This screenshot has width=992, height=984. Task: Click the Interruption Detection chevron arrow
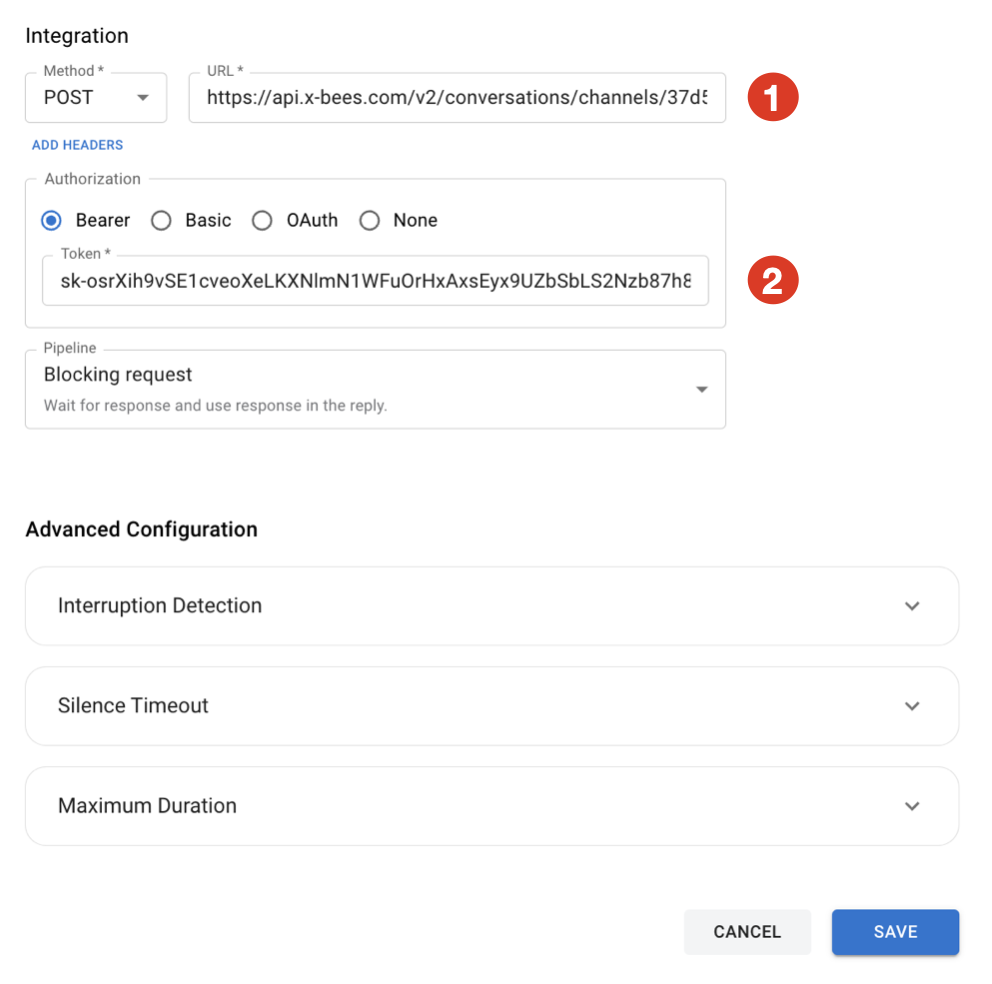click(x=911, y=606)
